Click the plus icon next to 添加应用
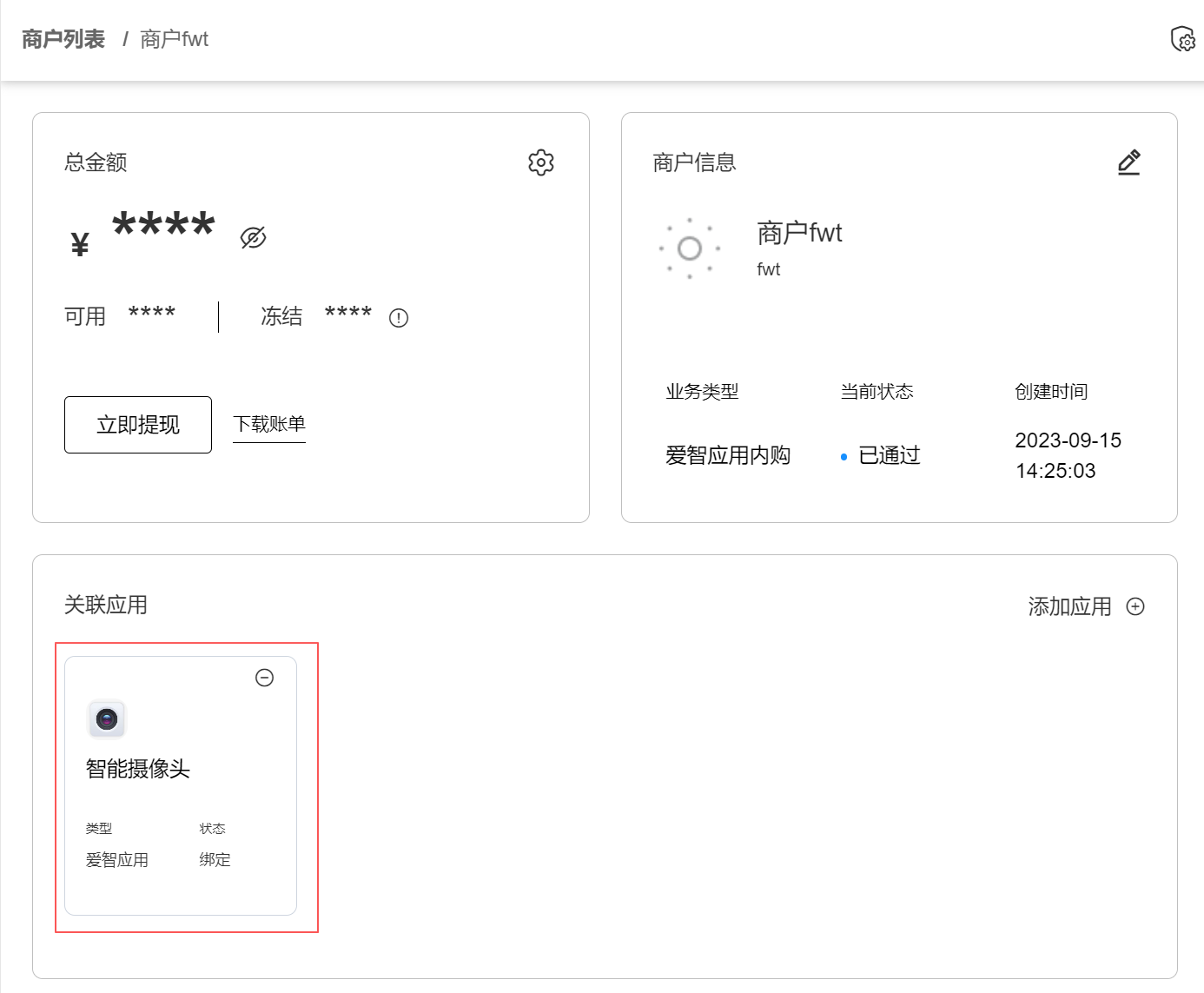 click(x=1135, y=606)
